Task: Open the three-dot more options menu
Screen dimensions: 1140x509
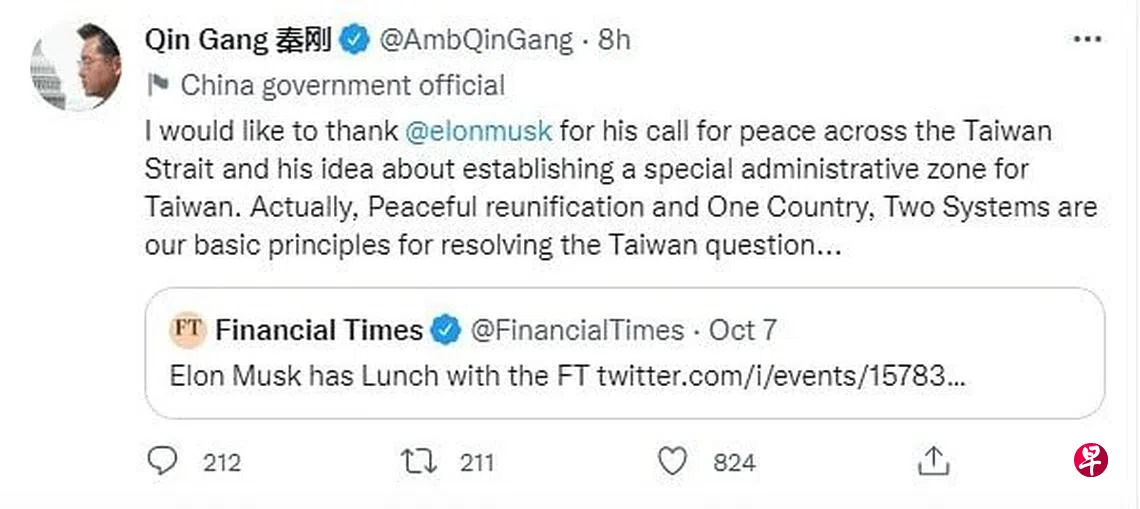Action: pos(1087,39)
